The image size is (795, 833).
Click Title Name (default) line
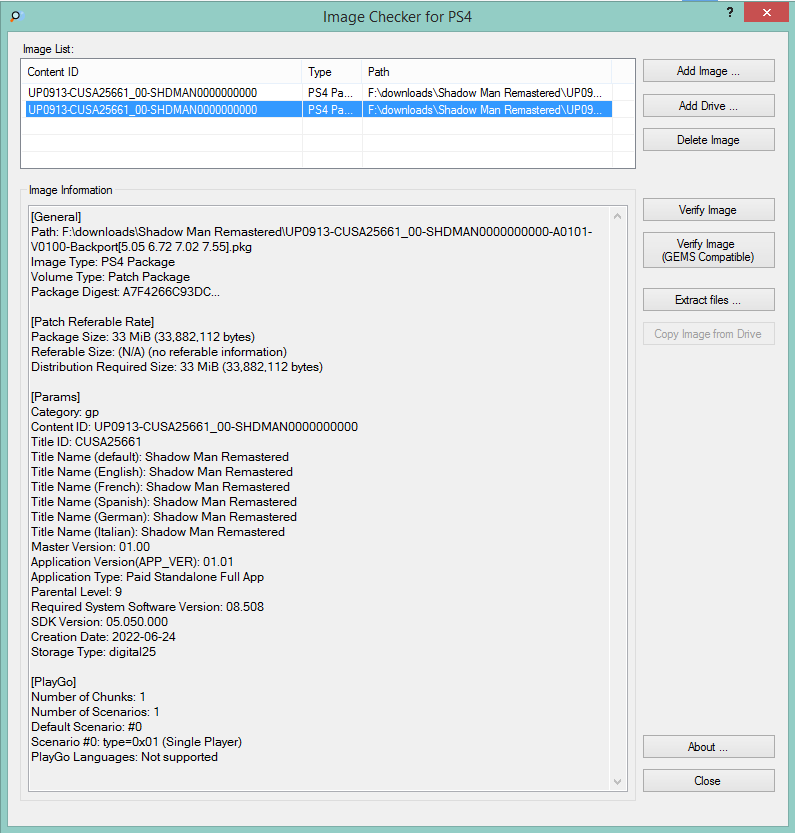click(159, 457)
